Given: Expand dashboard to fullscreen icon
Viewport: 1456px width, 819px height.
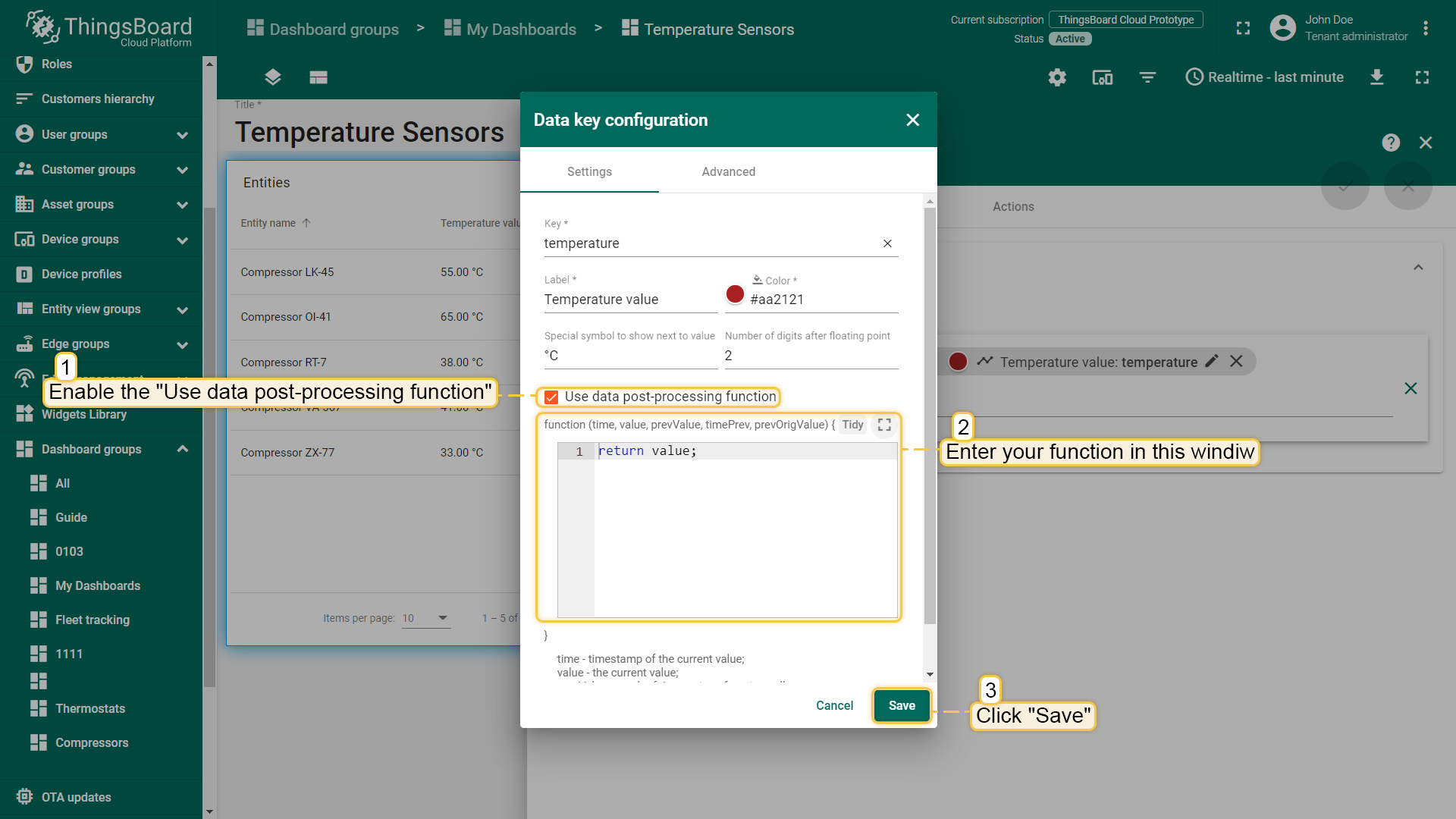Looking at the screenshot, I should click(1422, 77).
